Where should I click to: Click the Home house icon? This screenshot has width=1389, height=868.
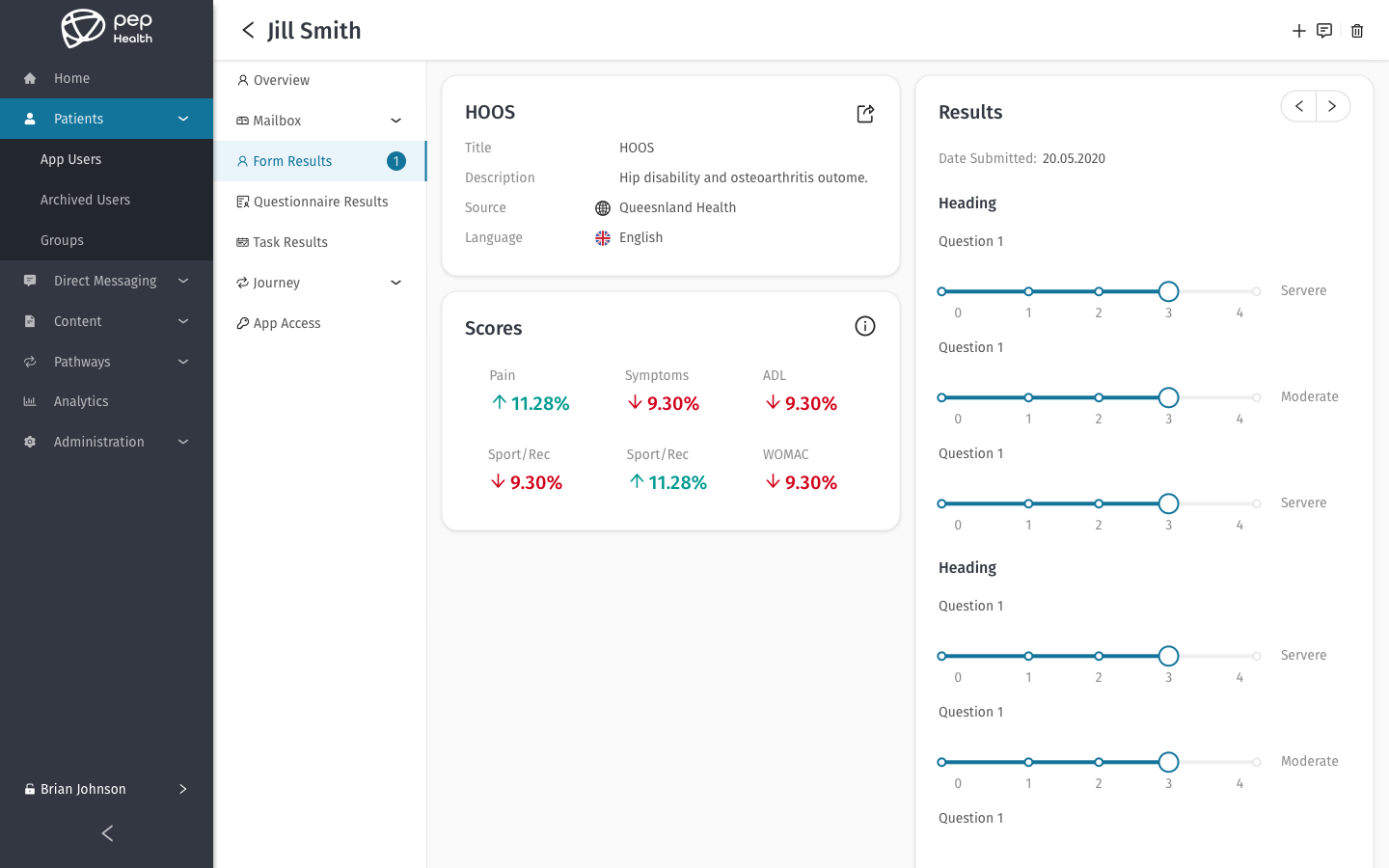[30, 78]
